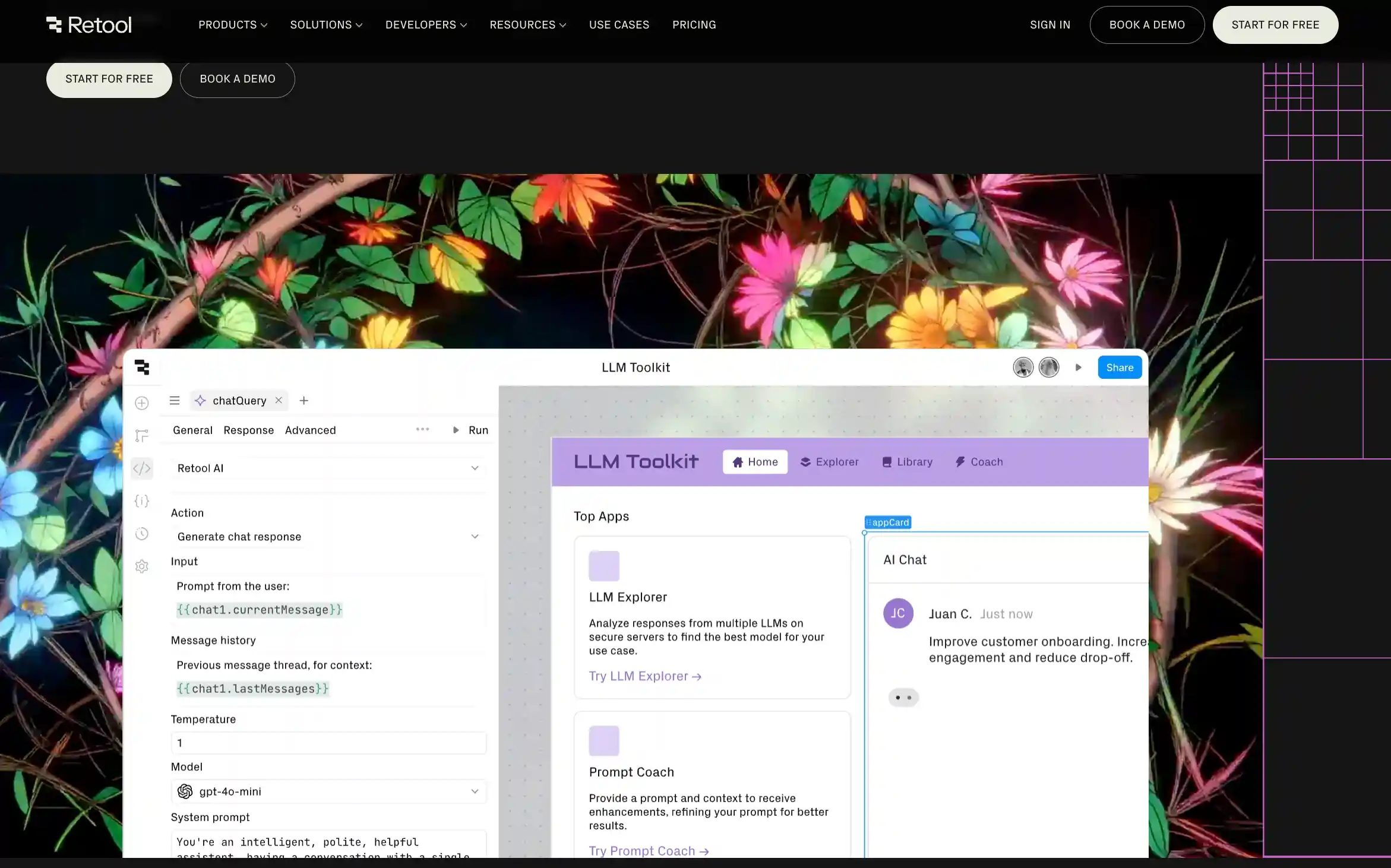Screen dimensions: 1391x868
Task: Click Start for Free in the navbar
Action: (x=1275, y=25)
